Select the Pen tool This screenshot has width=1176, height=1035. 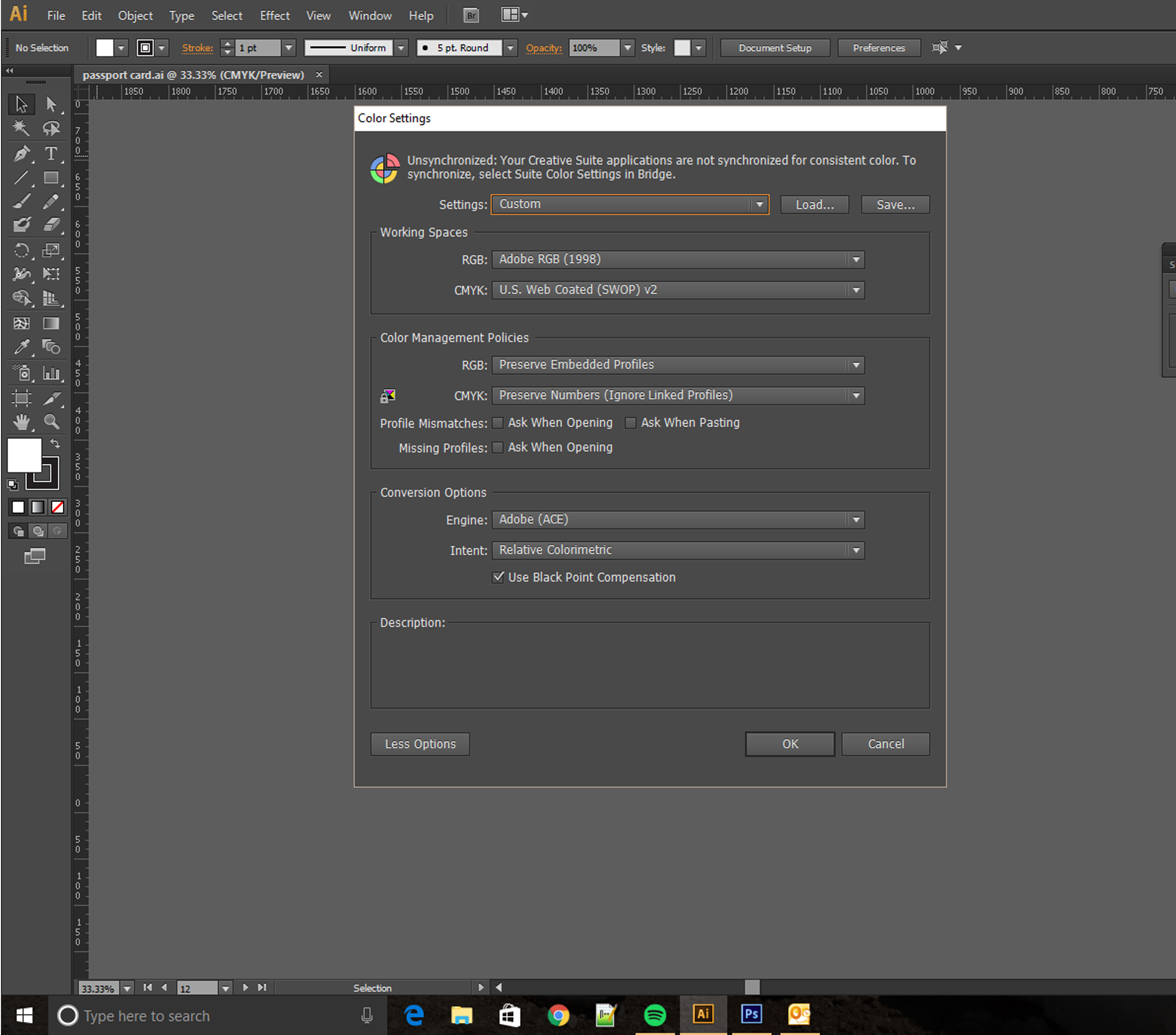22,153
